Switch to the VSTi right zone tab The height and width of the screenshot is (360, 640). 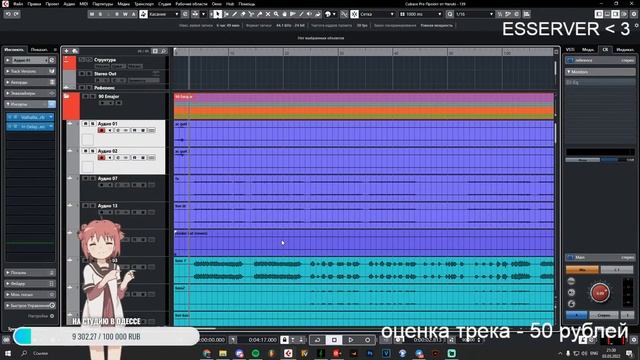pyautogui.click(x=570, y=49)
